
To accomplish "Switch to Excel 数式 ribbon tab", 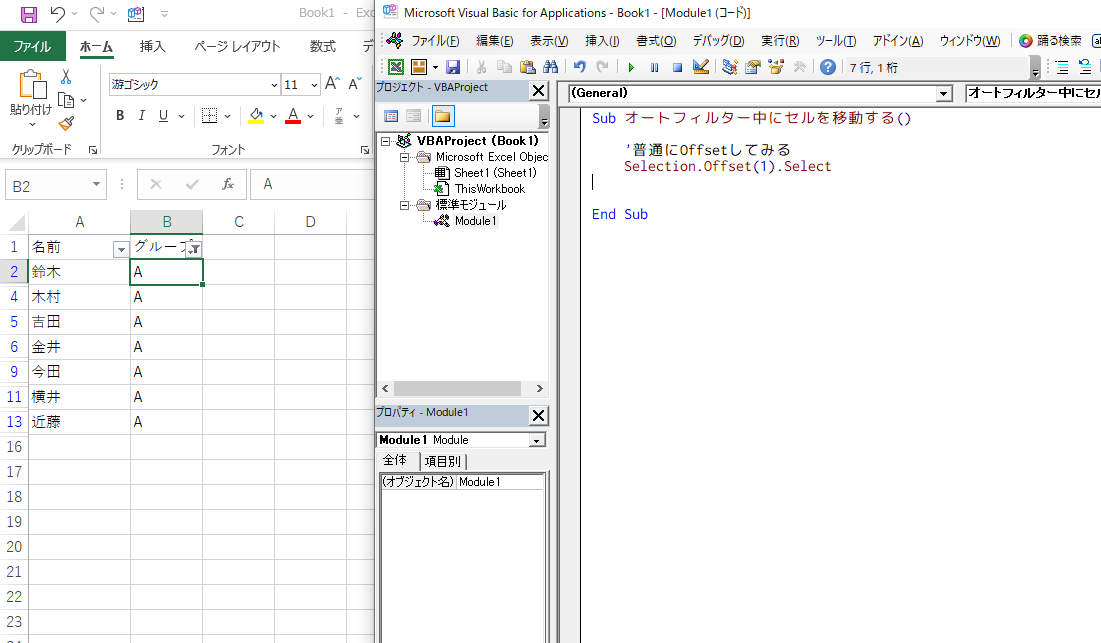I will [322, 46].
